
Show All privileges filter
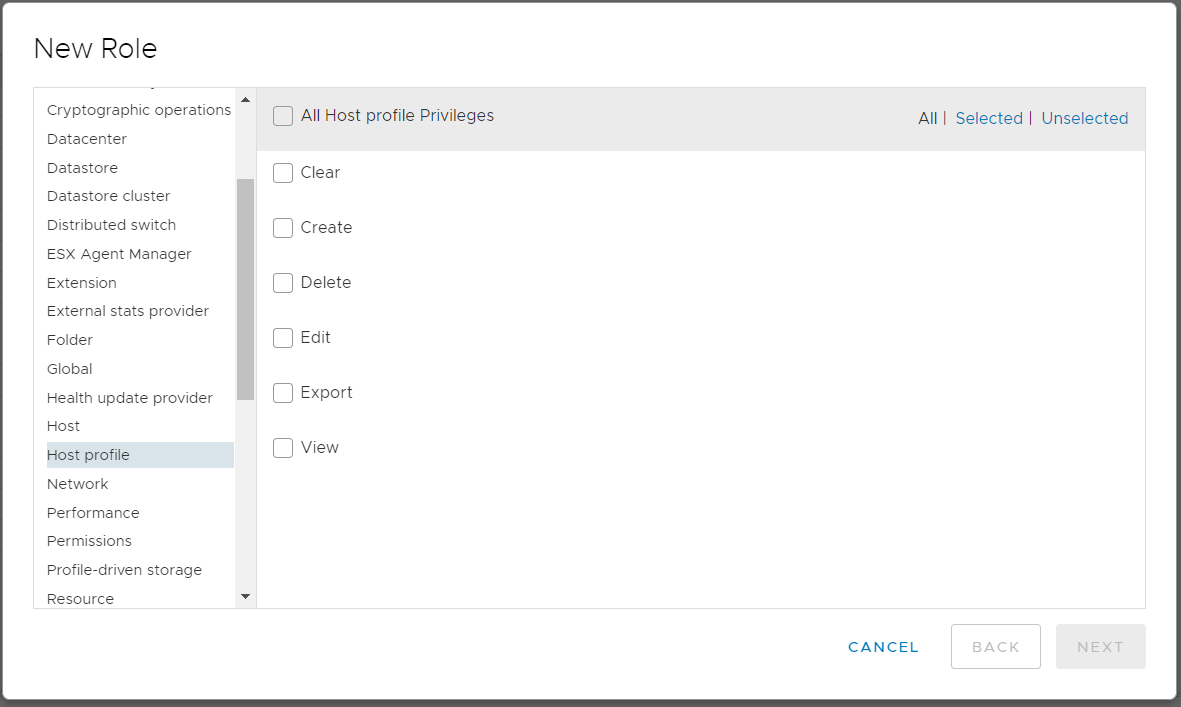click(x=927, y=118)
